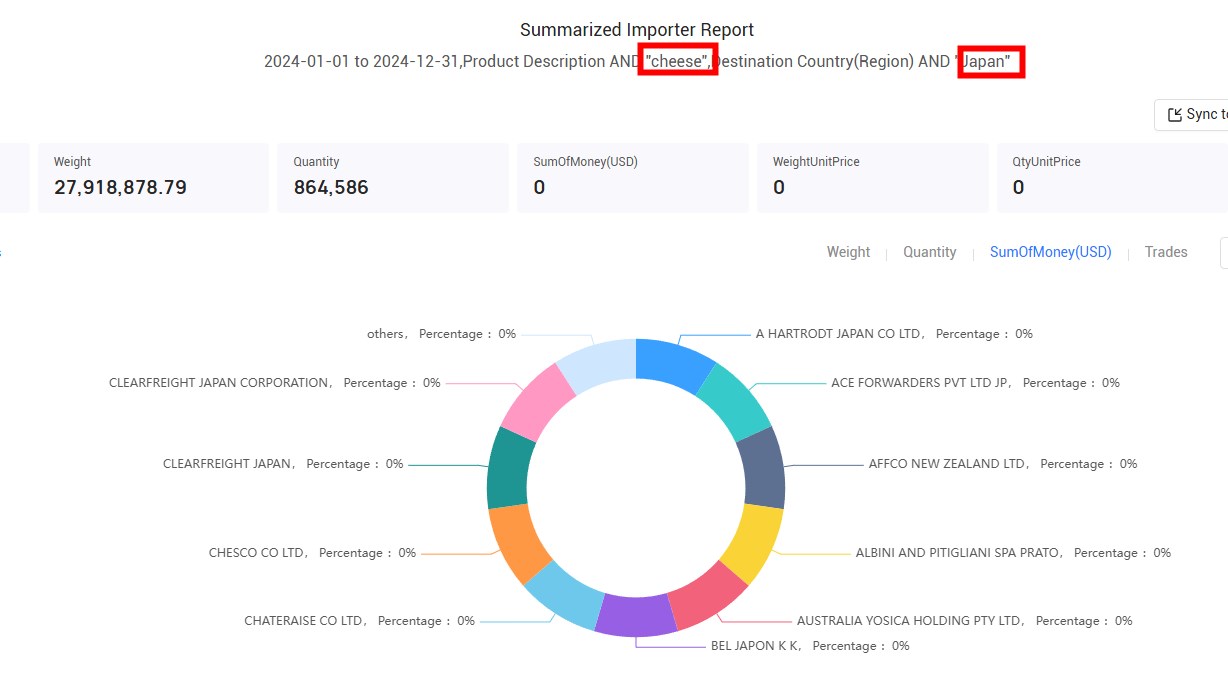This screenshot has height=684, width=1228.
Task: Click the ACE FORWARDERS teal donut segment
Action: point(736,401)
